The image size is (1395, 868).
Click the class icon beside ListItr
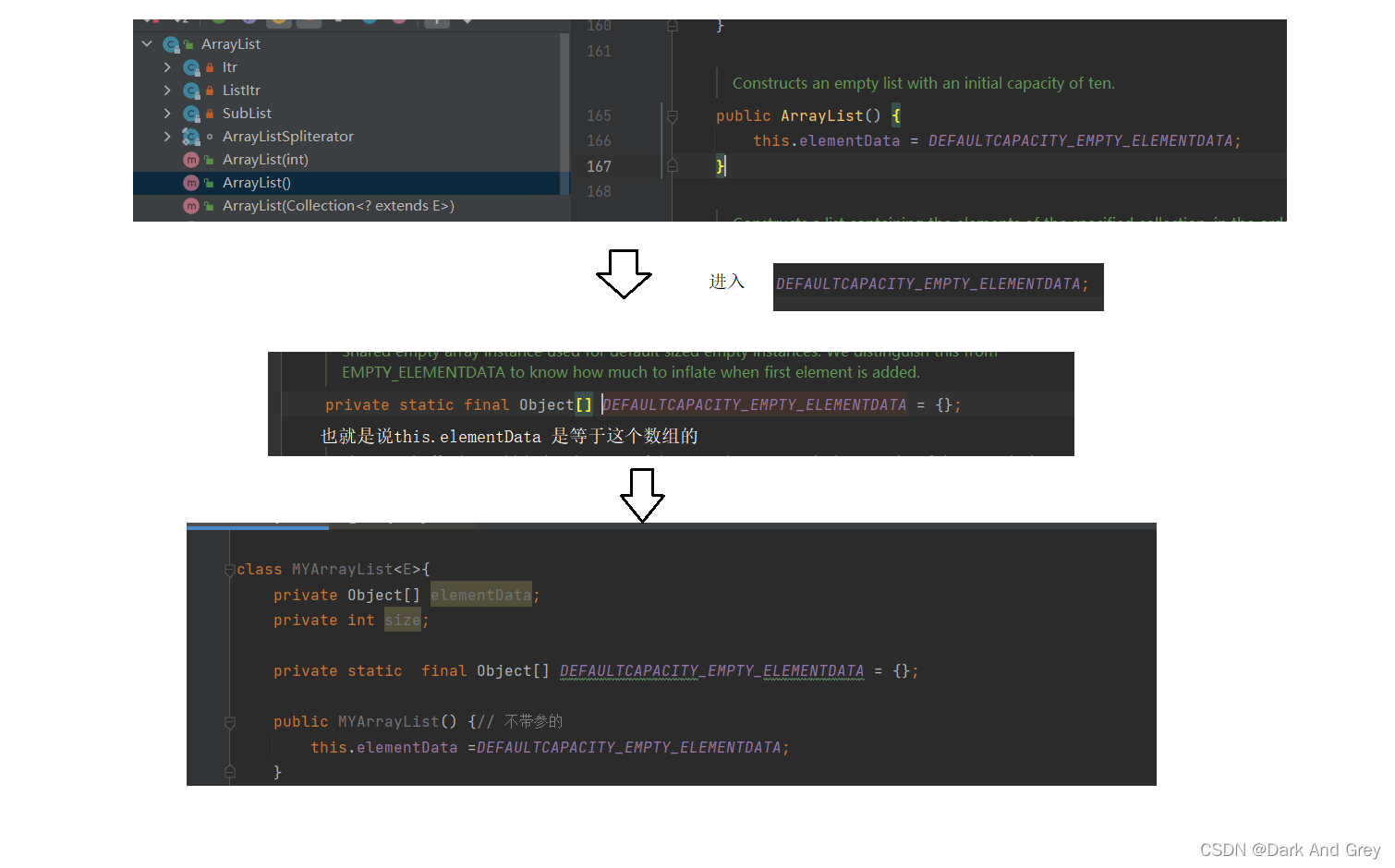pos(191,90)
